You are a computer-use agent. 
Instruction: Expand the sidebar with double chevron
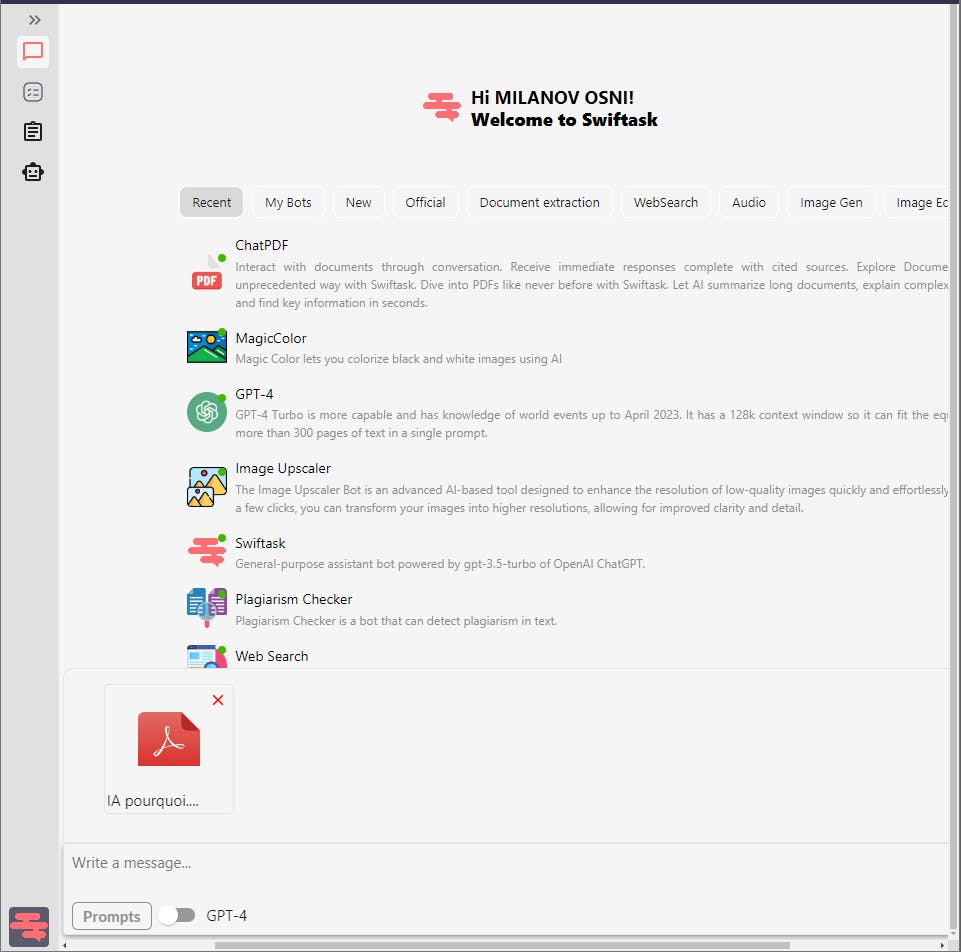click(x=34, y=20)
